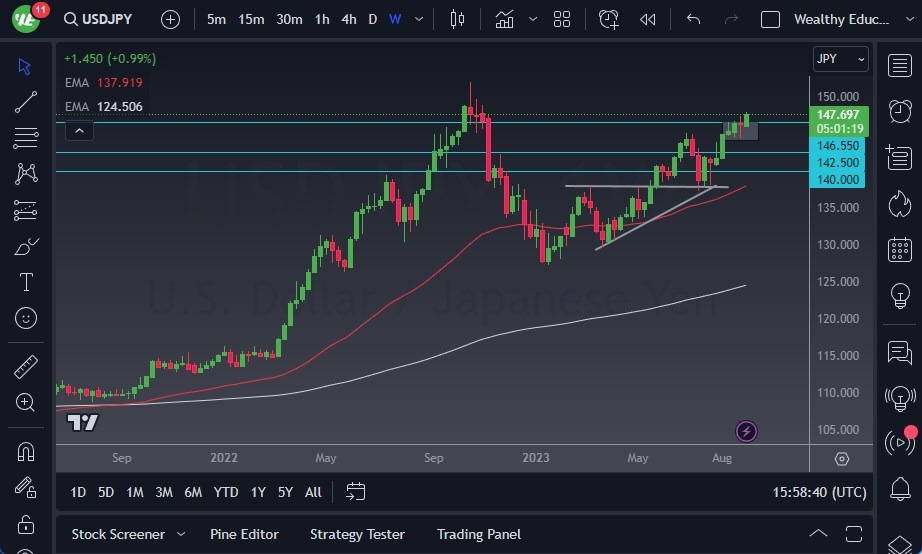Switch to the Pine Editor tab
This screenshot has height=554, width=922.
pyautogui.click(x=244, y=534)
